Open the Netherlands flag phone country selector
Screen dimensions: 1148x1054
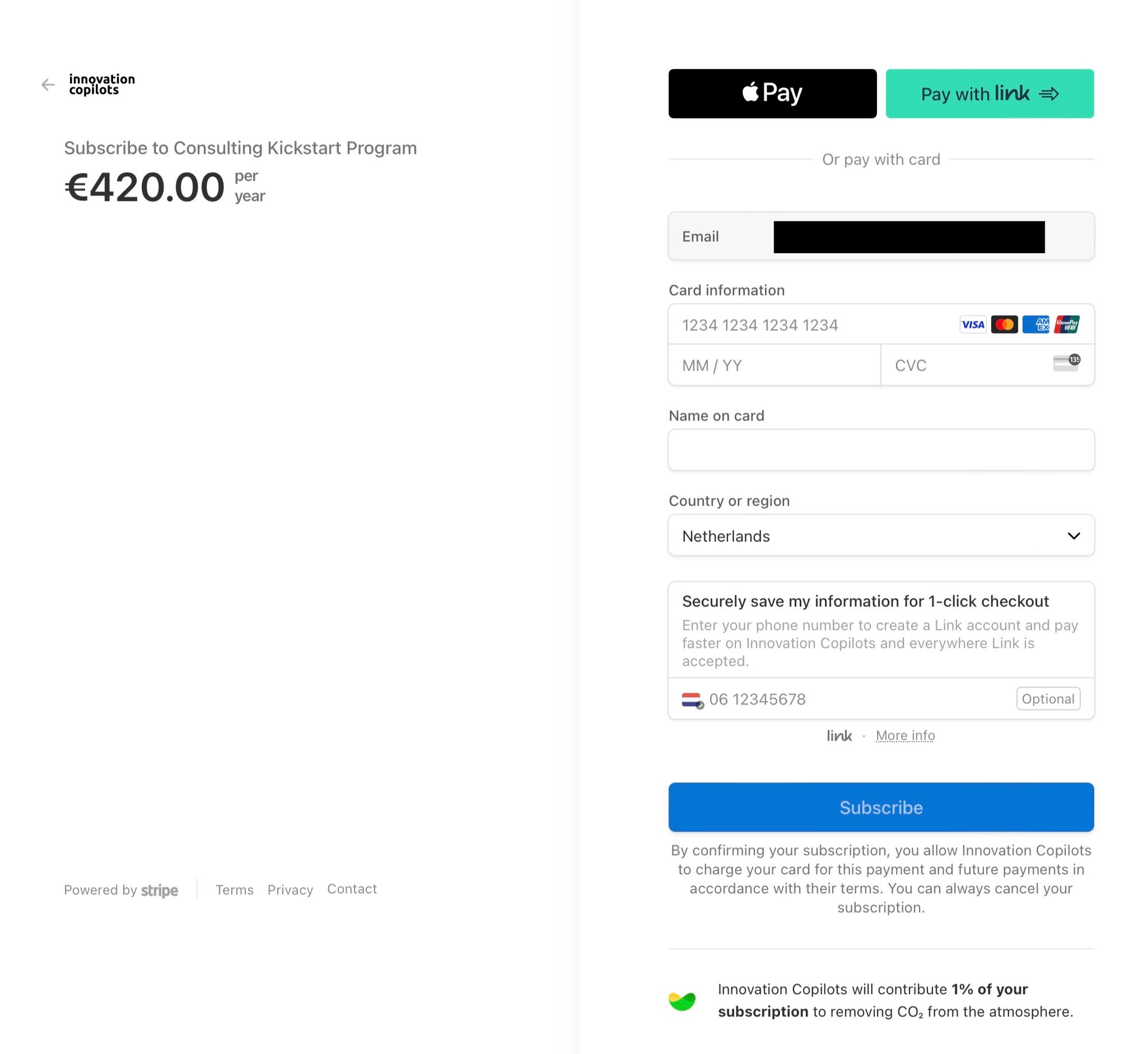tap(693, 700)
